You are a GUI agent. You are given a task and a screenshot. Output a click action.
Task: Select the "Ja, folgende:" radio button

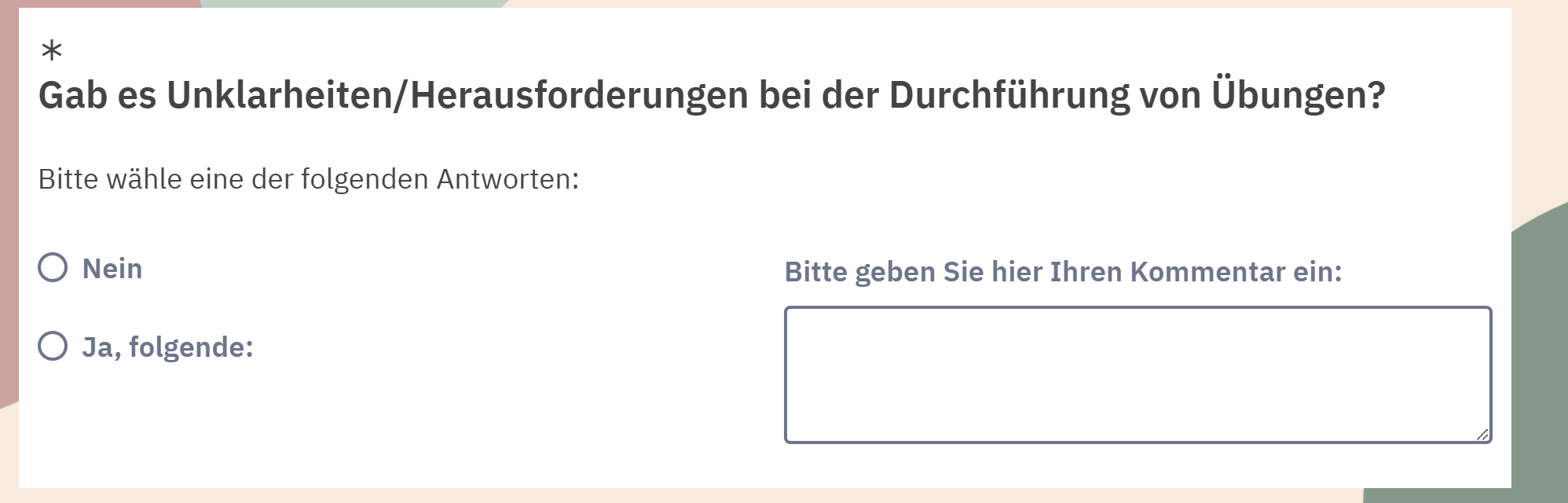click(53, 346)
